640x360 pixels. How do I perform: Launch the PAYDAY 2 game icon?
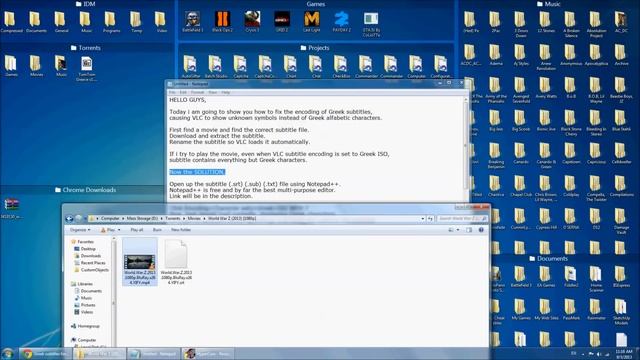pyautogui.click(x=341, y=22)
